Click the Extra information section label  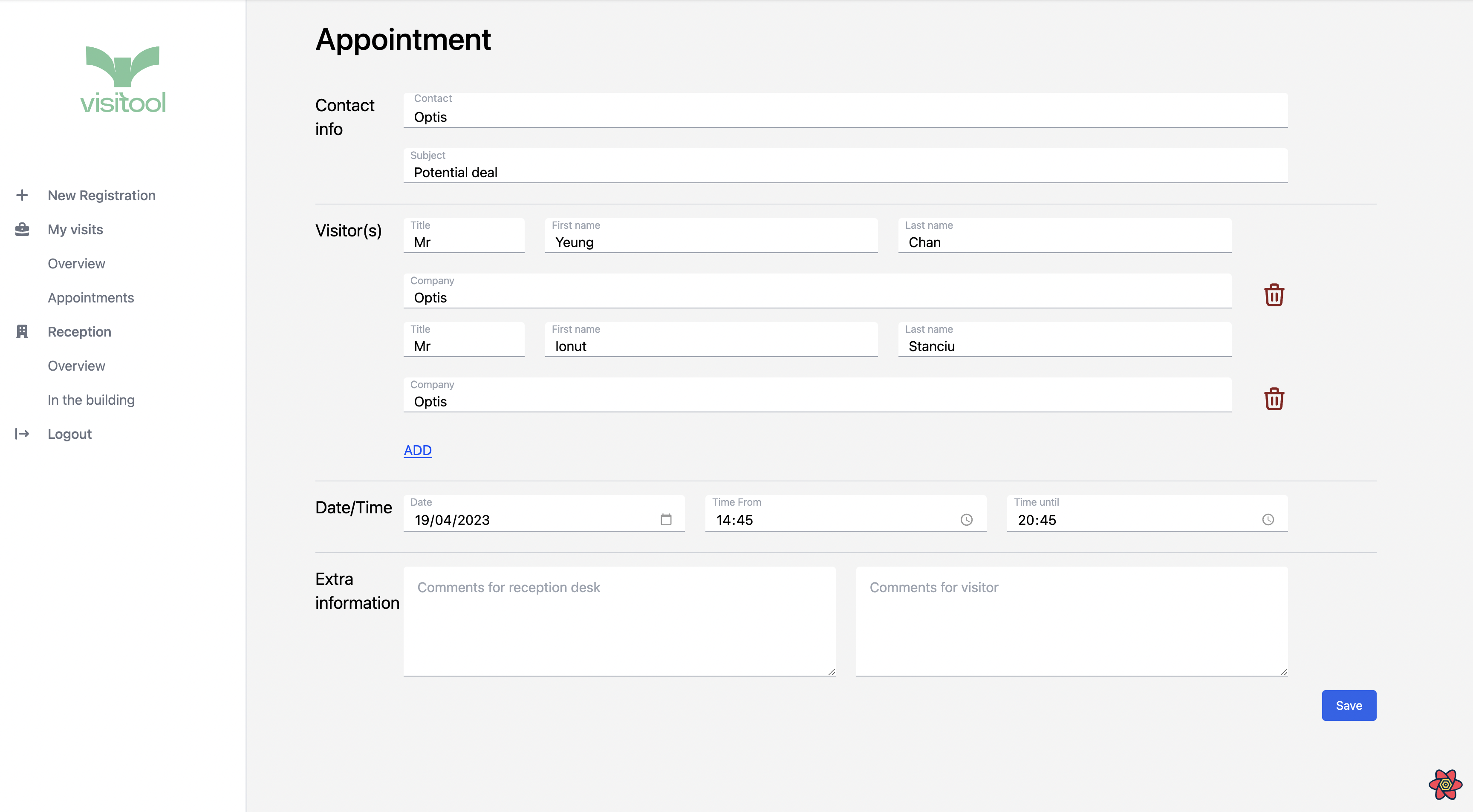tap(357, 591)
